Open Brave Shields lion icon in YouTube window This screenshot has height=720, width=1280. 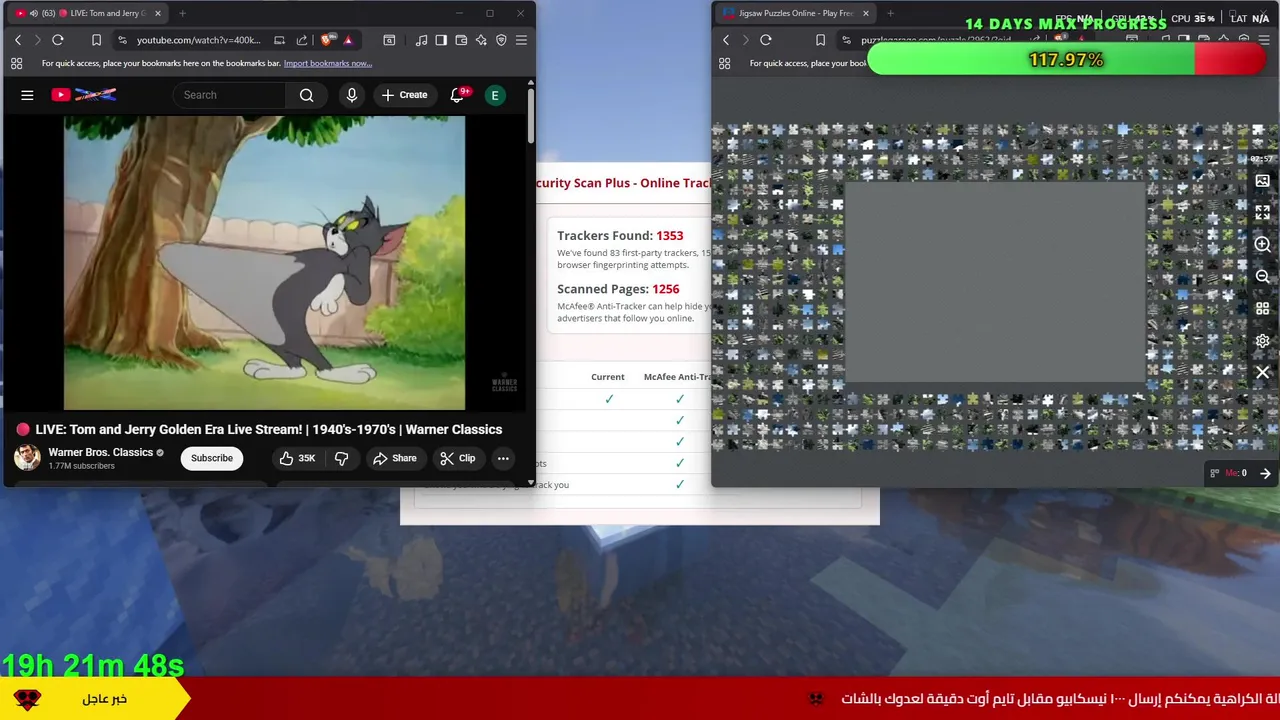pos(327,40)
